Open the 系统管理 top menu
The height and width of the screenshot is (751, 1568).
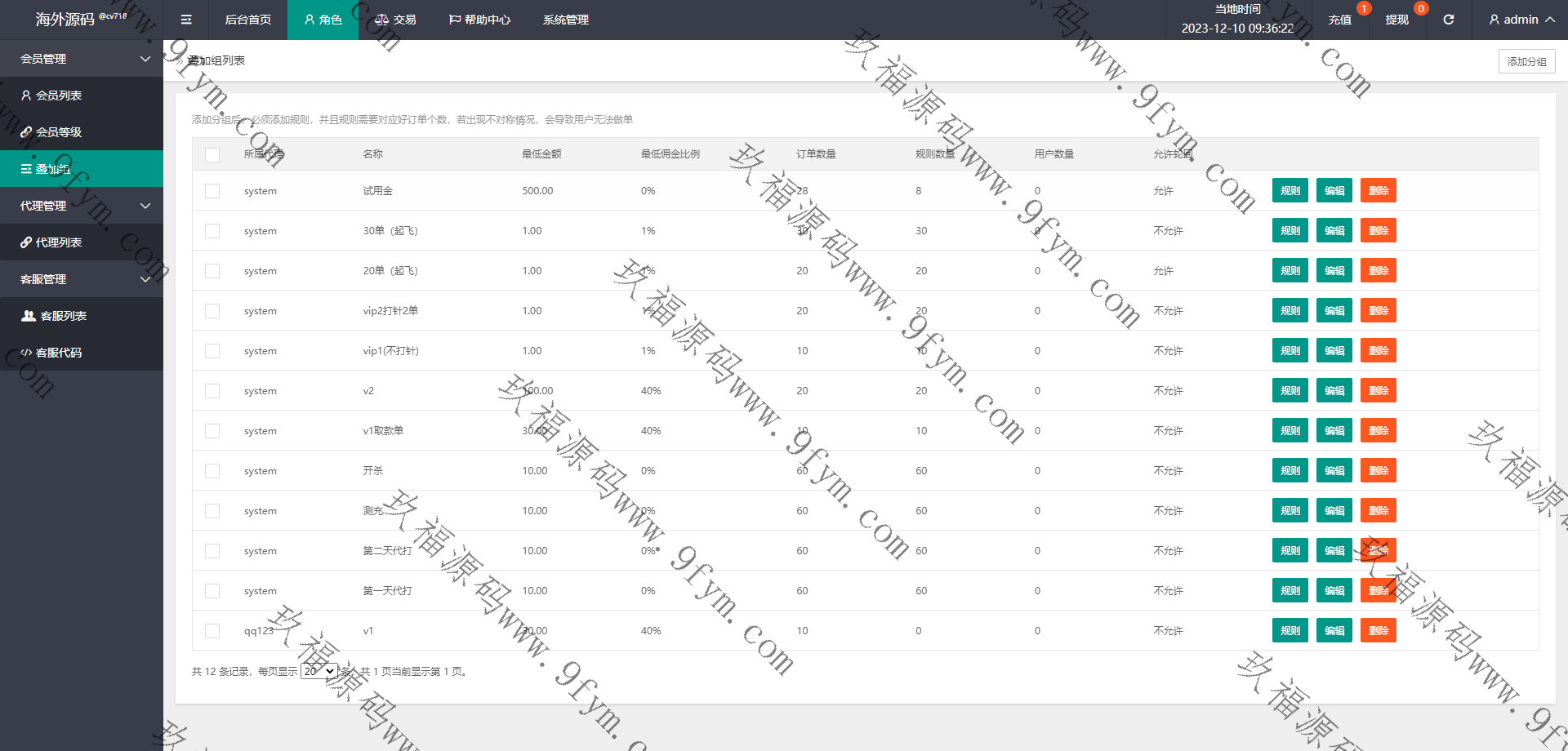tap(565, 20)
